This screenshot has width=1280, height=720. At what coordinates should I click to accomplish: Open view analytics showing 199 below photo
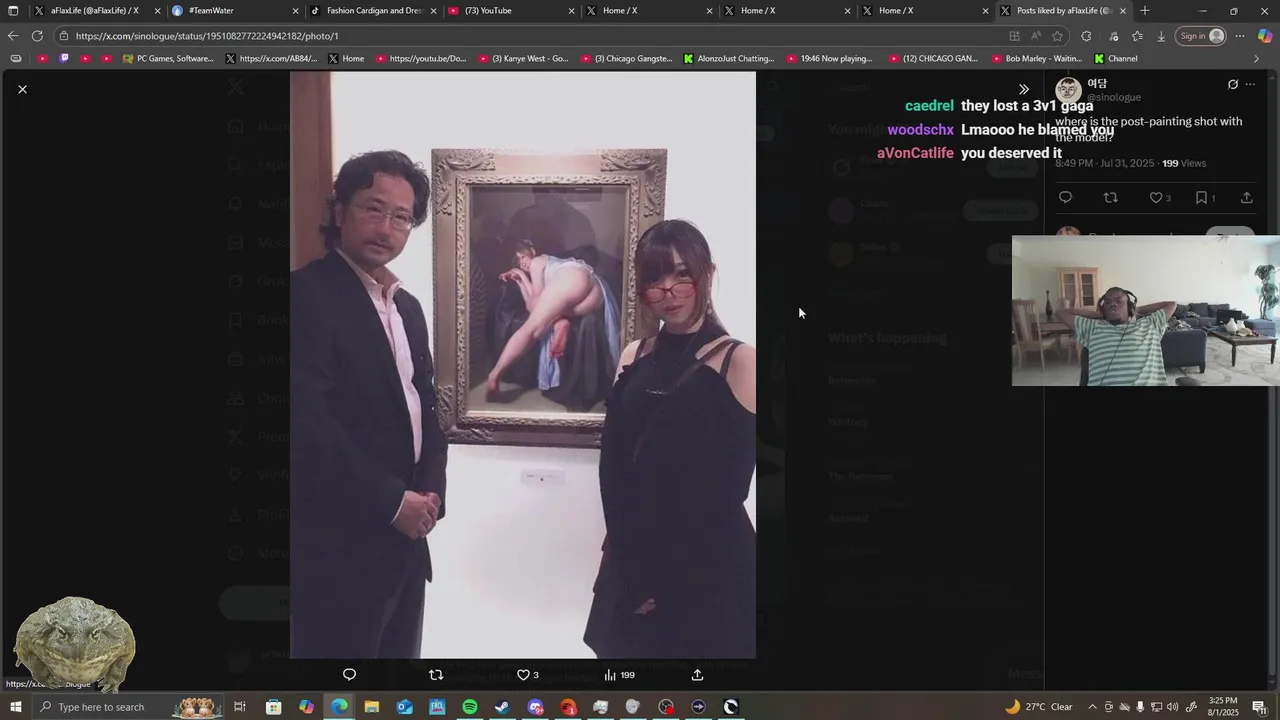point(619,675)
